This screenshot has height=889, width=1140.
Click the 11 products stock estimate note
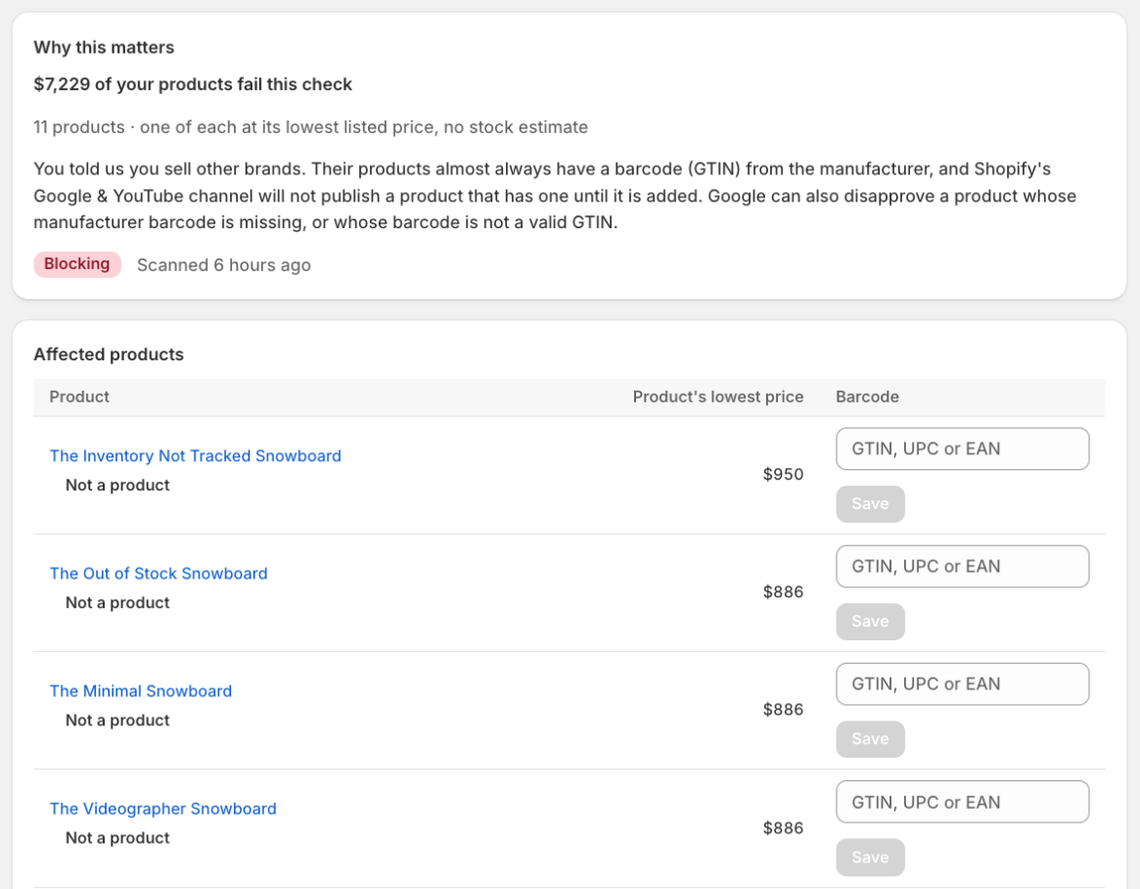coord(310,127)
